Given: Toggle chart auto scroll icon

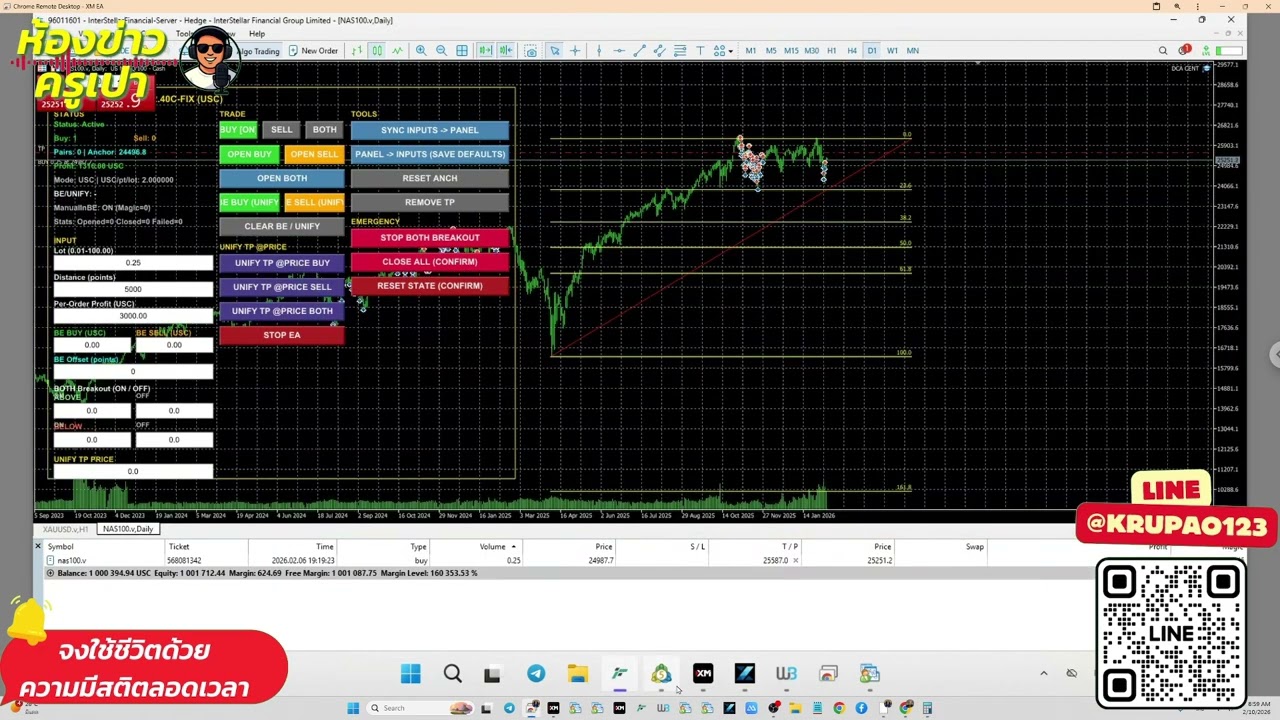Looking at the screenshot, I should coord(485,51).
